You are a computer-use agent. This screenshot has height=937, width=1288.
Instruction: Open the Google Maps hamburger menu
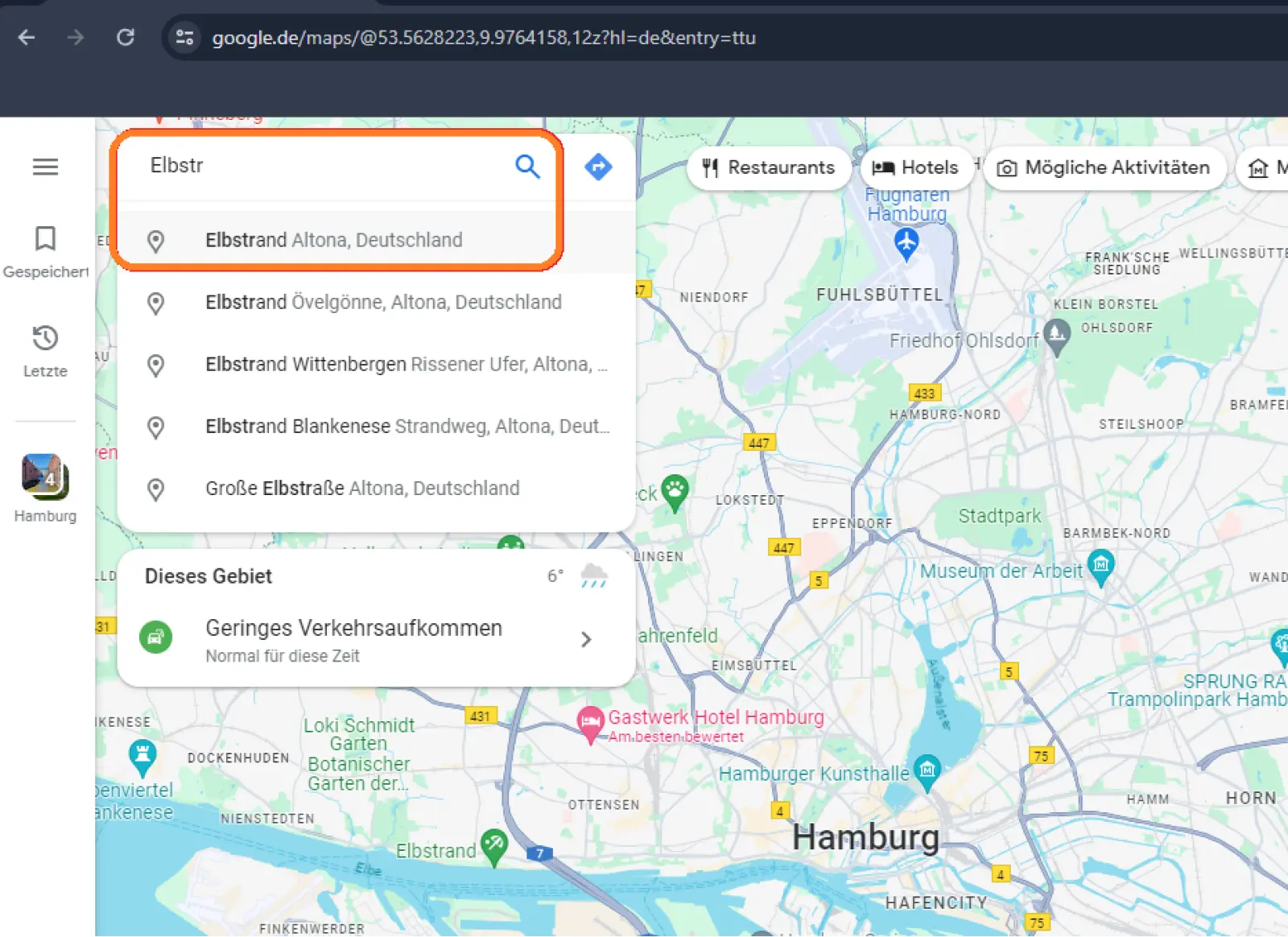coord(45,167)
